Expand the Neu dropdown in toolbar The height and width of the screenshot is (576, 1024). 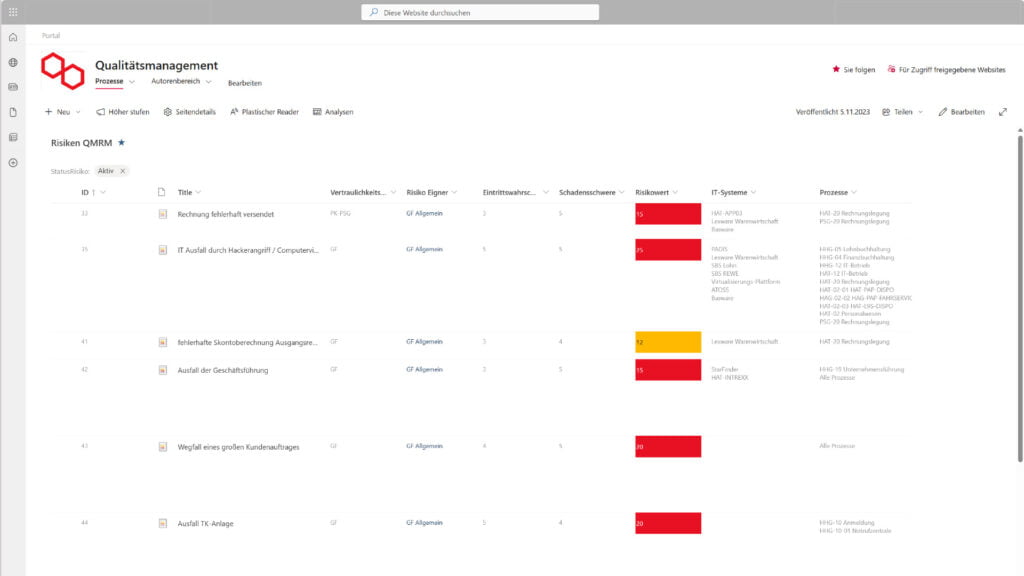coord(62,112)
